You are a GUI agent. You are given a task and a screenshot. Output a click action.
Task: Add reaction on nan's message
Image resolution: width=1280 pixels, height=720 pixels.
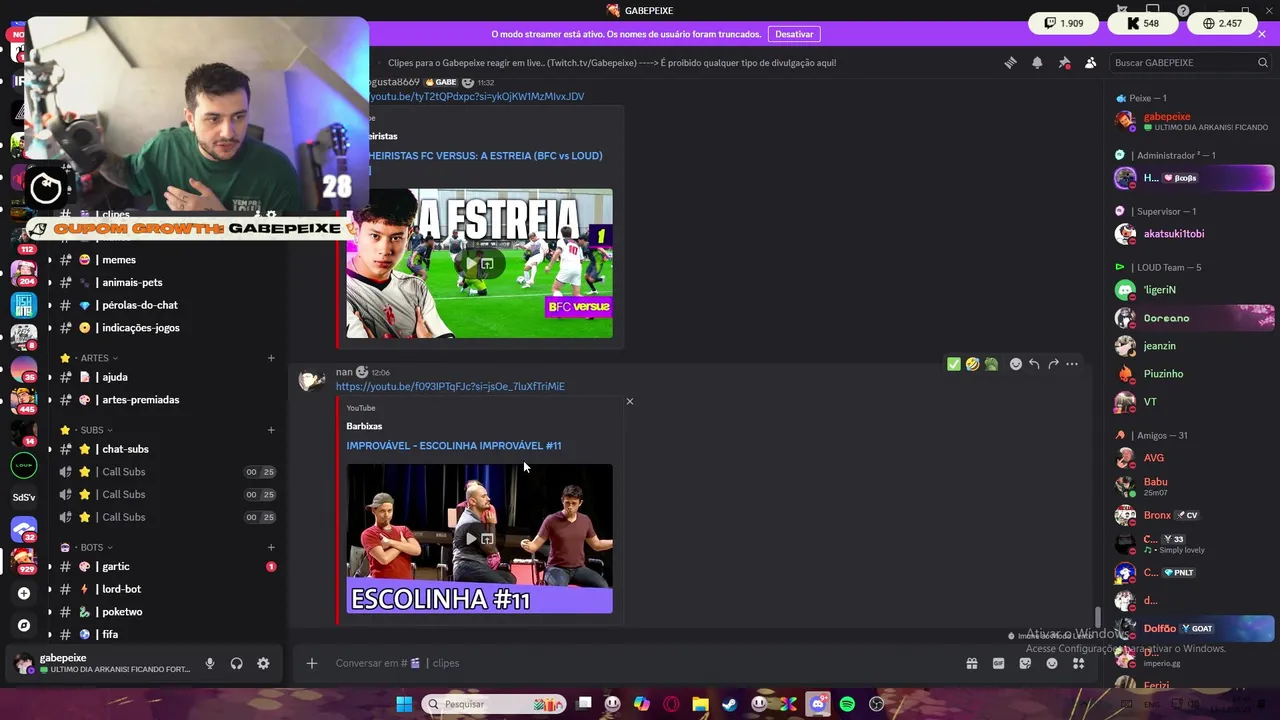[x=1016, y=364]
